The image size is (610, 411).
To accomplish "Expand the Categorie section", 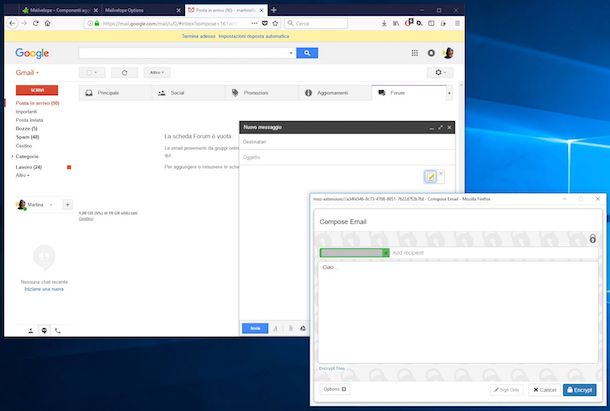I will [x=27, y=156].
